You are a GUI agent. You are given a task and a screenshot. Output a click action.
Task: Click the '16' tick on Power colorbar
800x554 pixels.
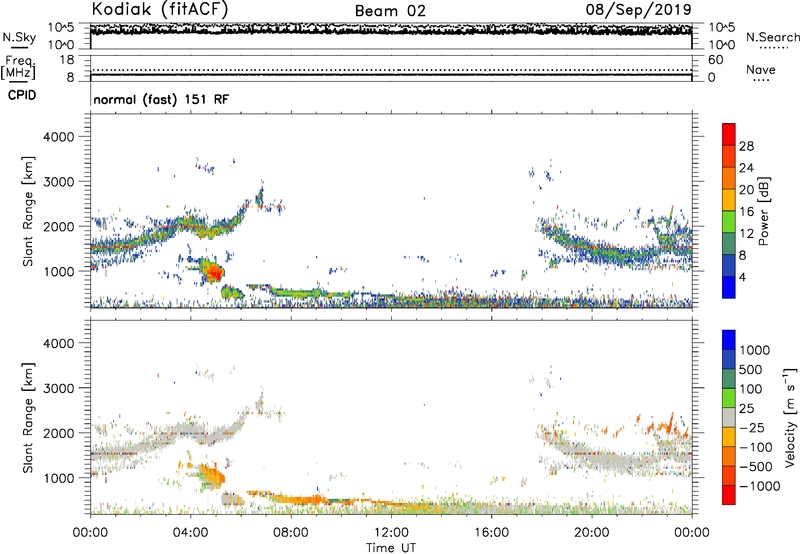(x=746, y=212)
